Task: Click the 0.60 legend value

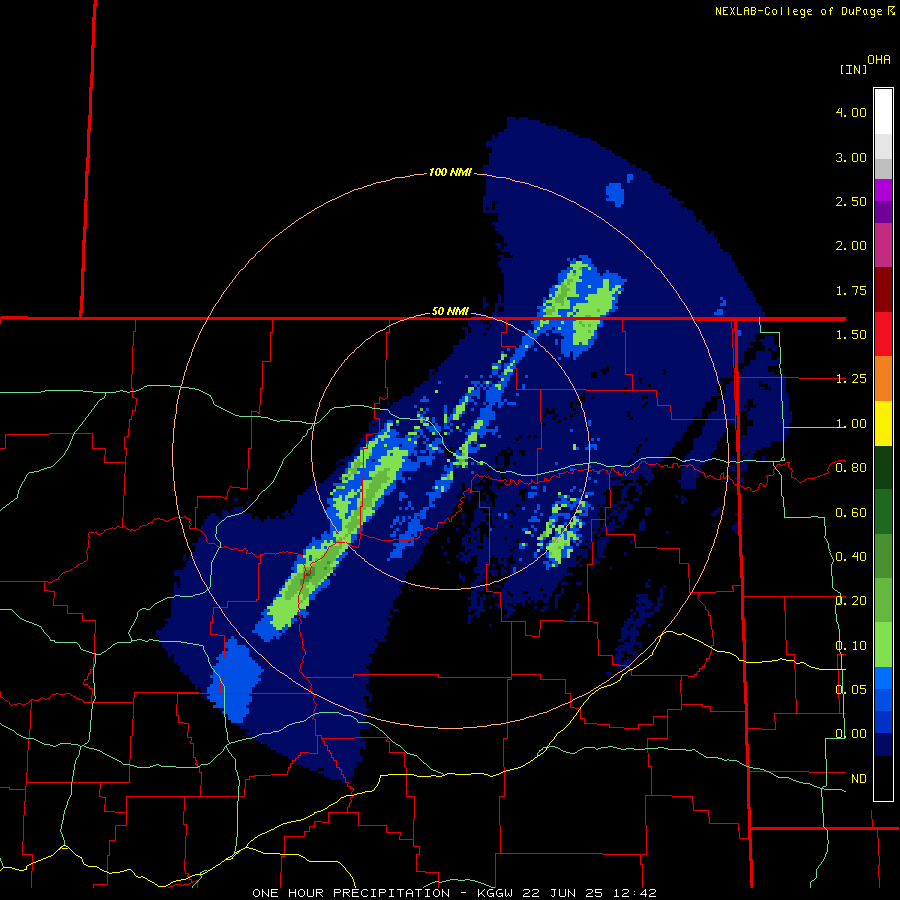Action: tap(851, 513)
